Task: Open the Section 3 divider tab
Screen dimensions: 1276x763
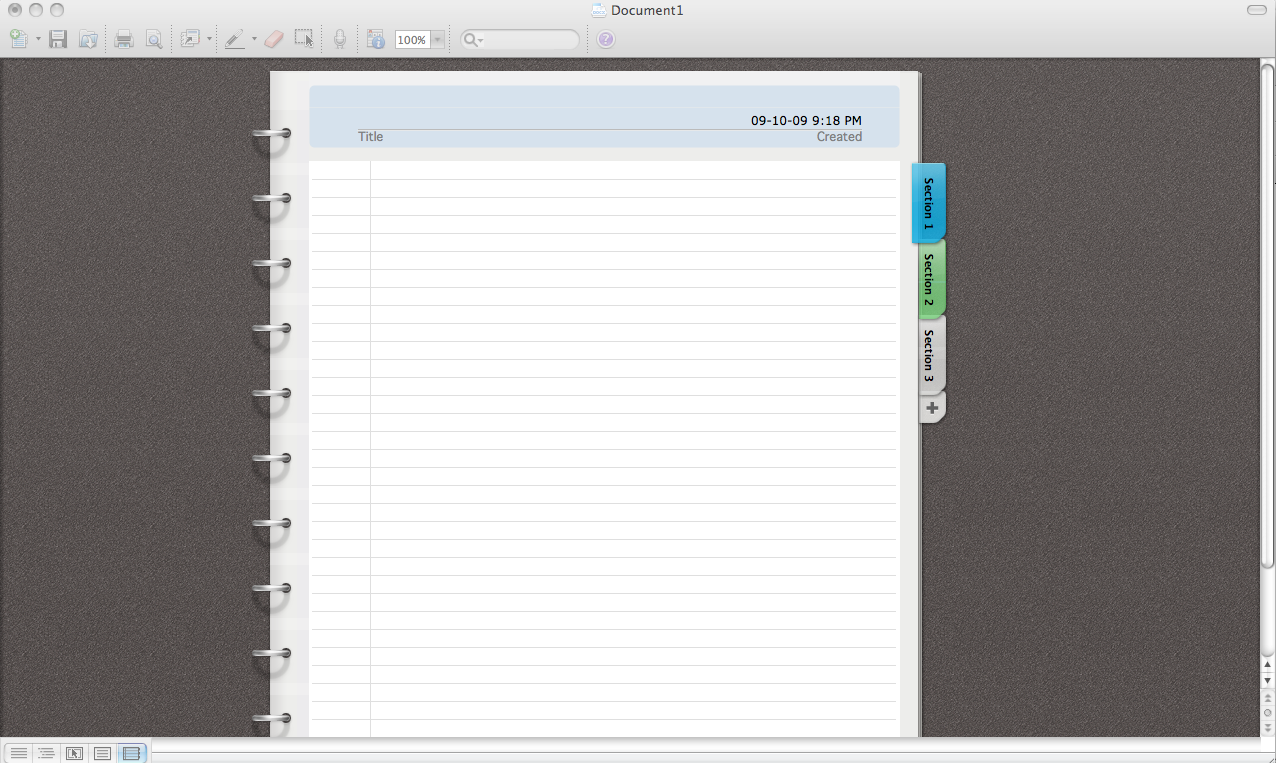Action: (929, 354)
